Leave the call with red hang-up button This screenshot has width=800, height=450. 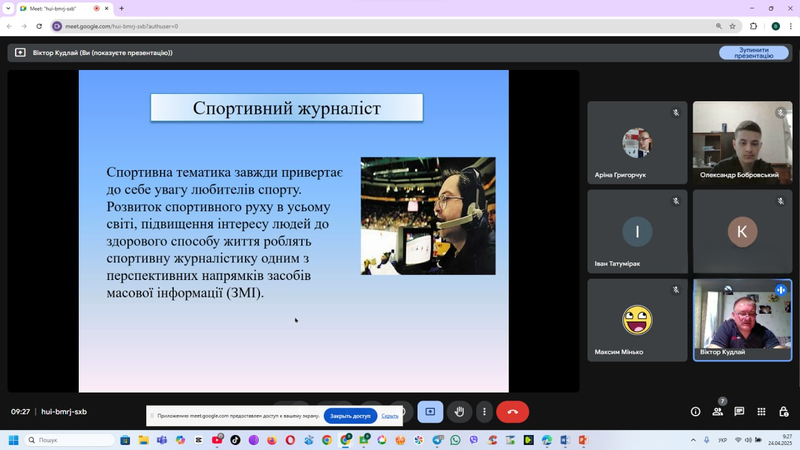tap(513, 412)
